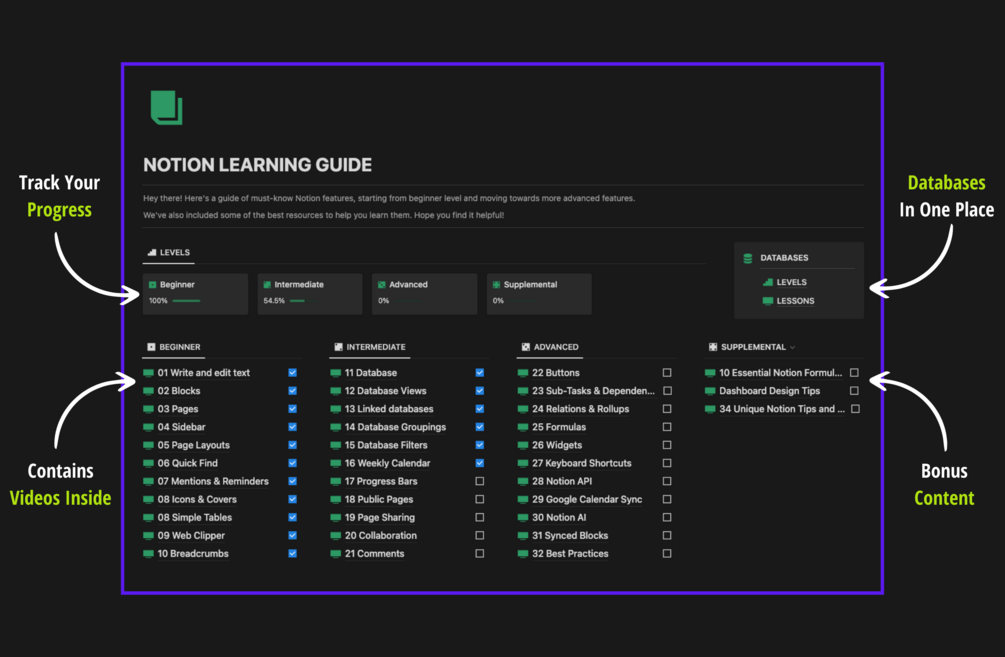Click the 13 Linked databases row text
Screen dimensions: 1005x657
pyautogui.click(x=388, y=409)
